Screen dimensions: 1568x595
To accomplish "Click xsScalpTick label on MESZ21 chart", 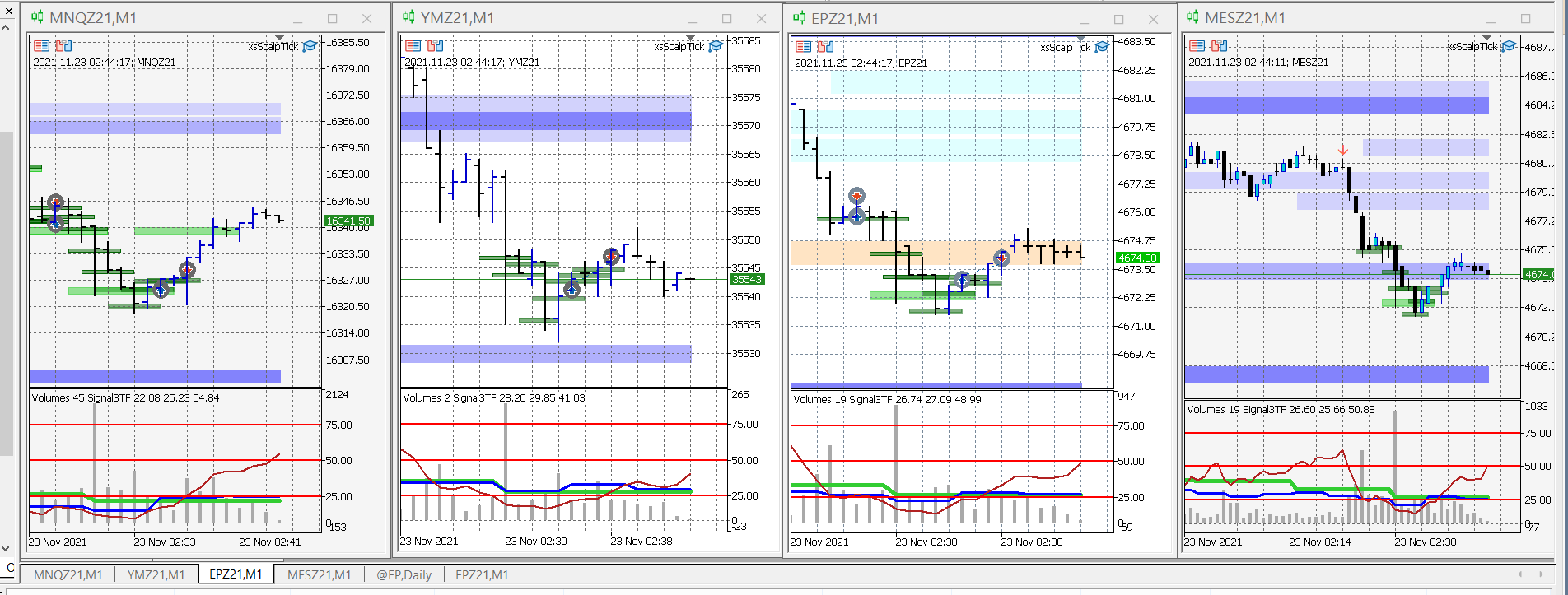I will [1472, 46].
